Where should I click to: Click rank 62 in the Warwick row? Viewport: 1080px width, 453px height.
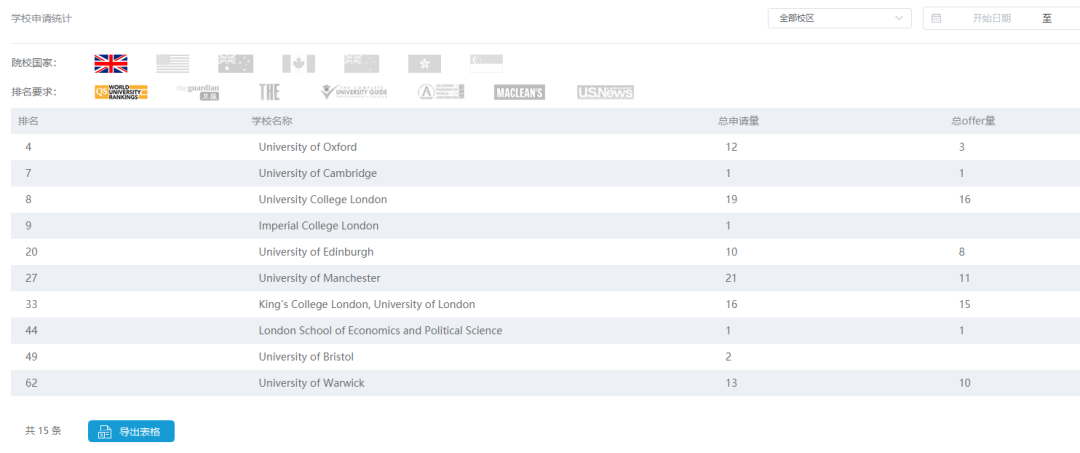coord(31,383)
